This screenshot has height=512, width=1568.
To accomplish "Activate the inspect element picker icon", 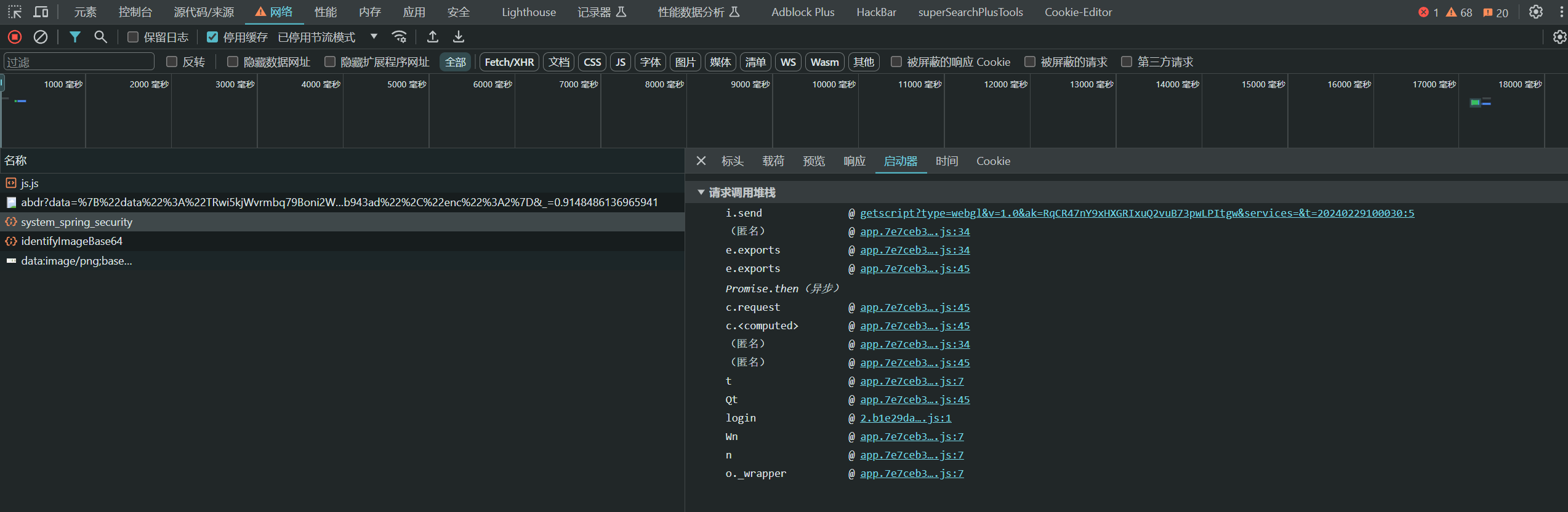I will [15, 12].
